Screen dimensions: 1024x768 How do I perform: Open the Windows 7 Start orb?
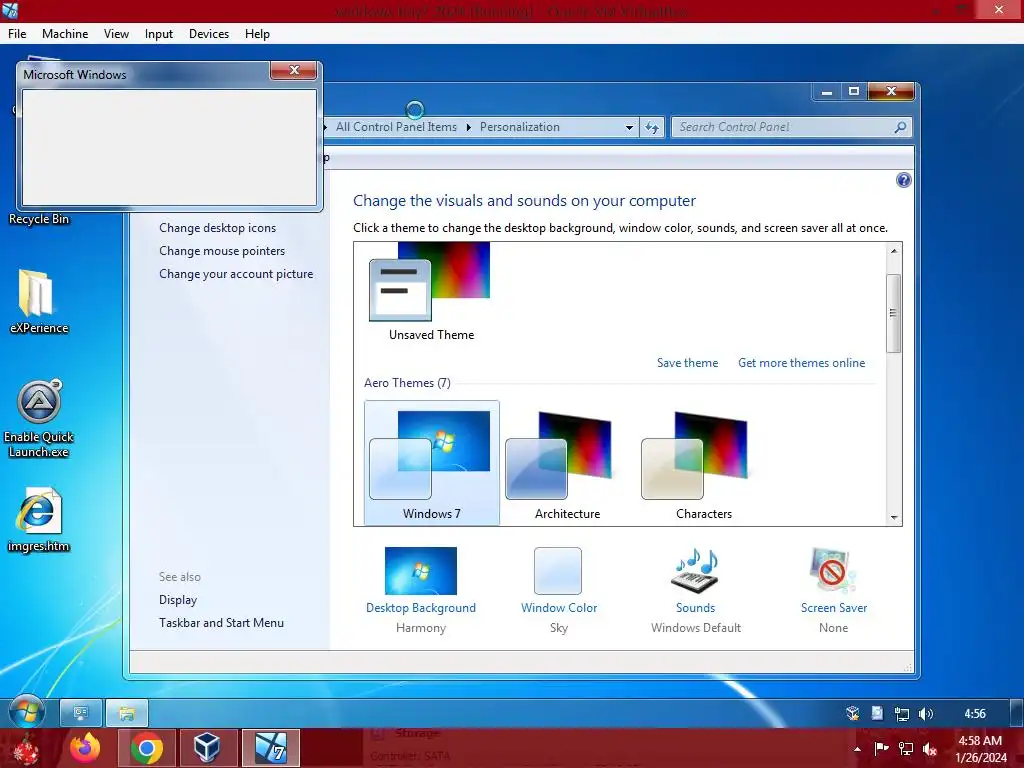(x=27, y=712)
